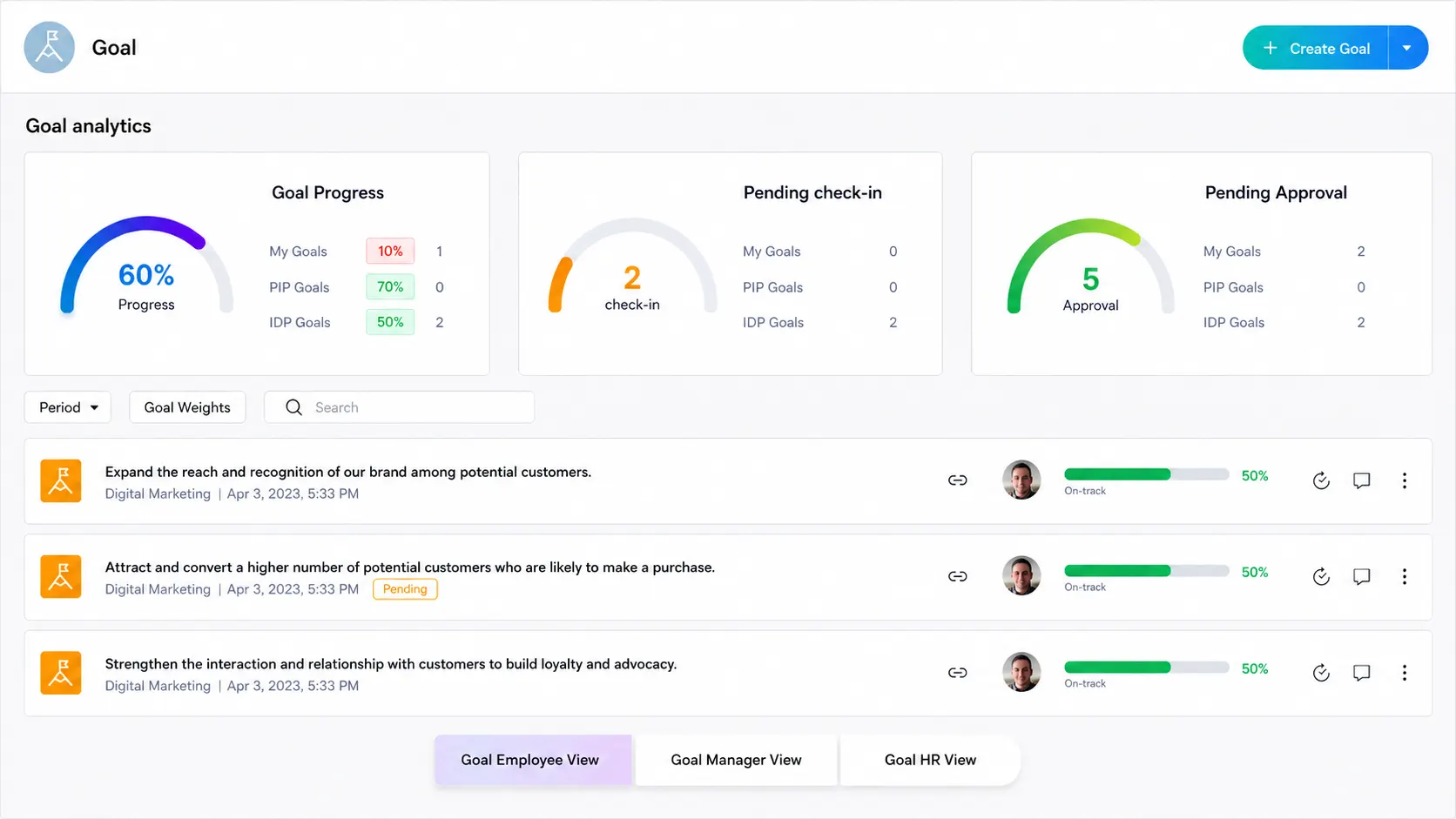Open the Period dropdown filter
This screenshot has width=1456, height=819.
[68, 407]
